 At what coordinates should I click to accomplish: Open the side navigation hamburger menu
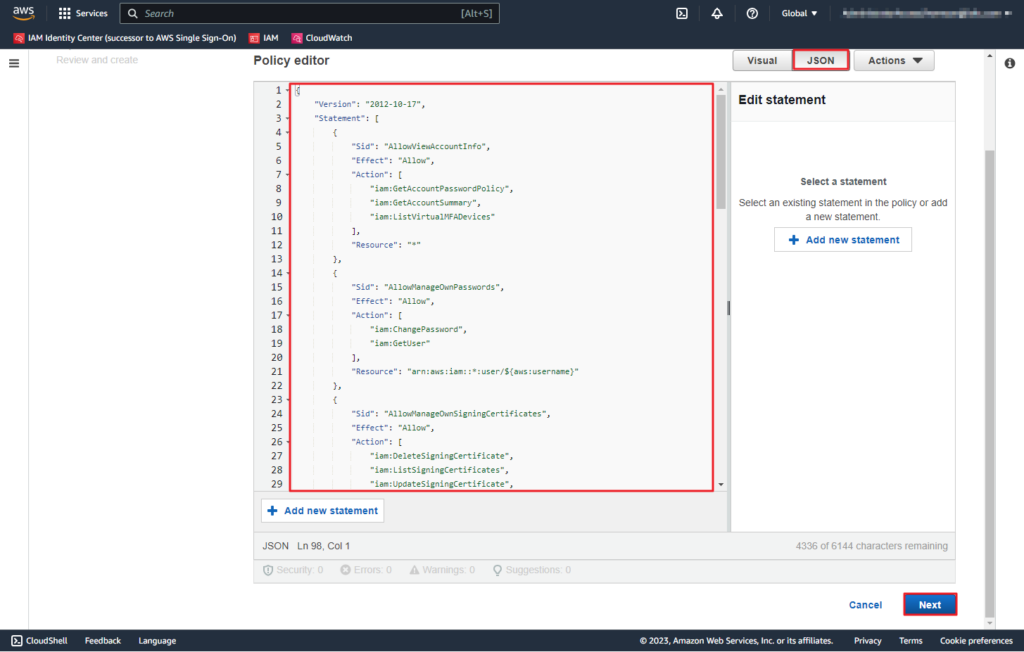[14, 63]
